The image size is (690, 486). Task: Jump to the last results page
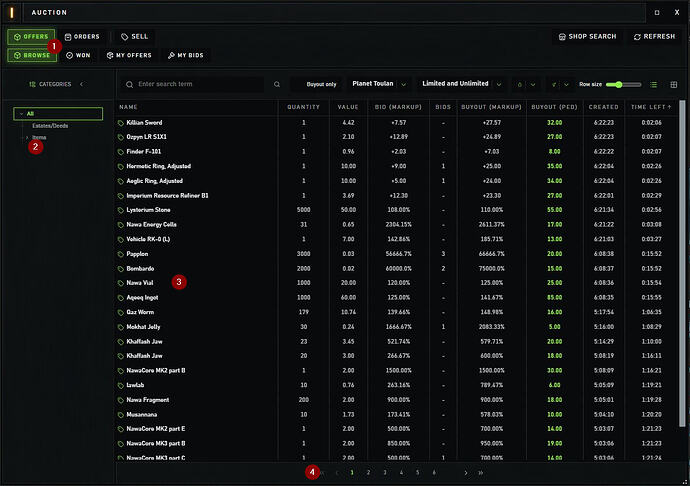(481, 472)
